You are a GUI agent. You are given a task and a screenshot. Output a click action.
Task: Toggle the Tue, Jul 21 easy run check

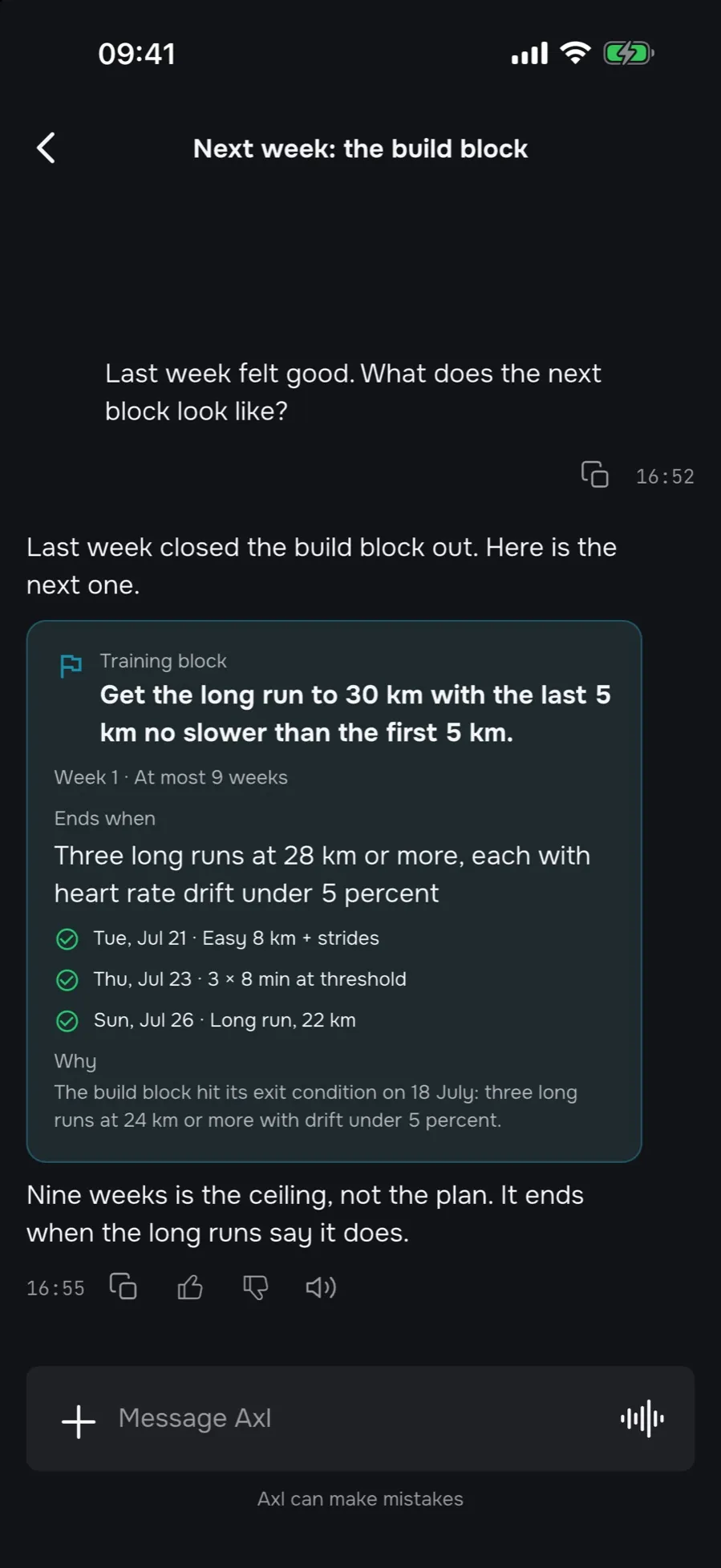(x=67, y=938)
